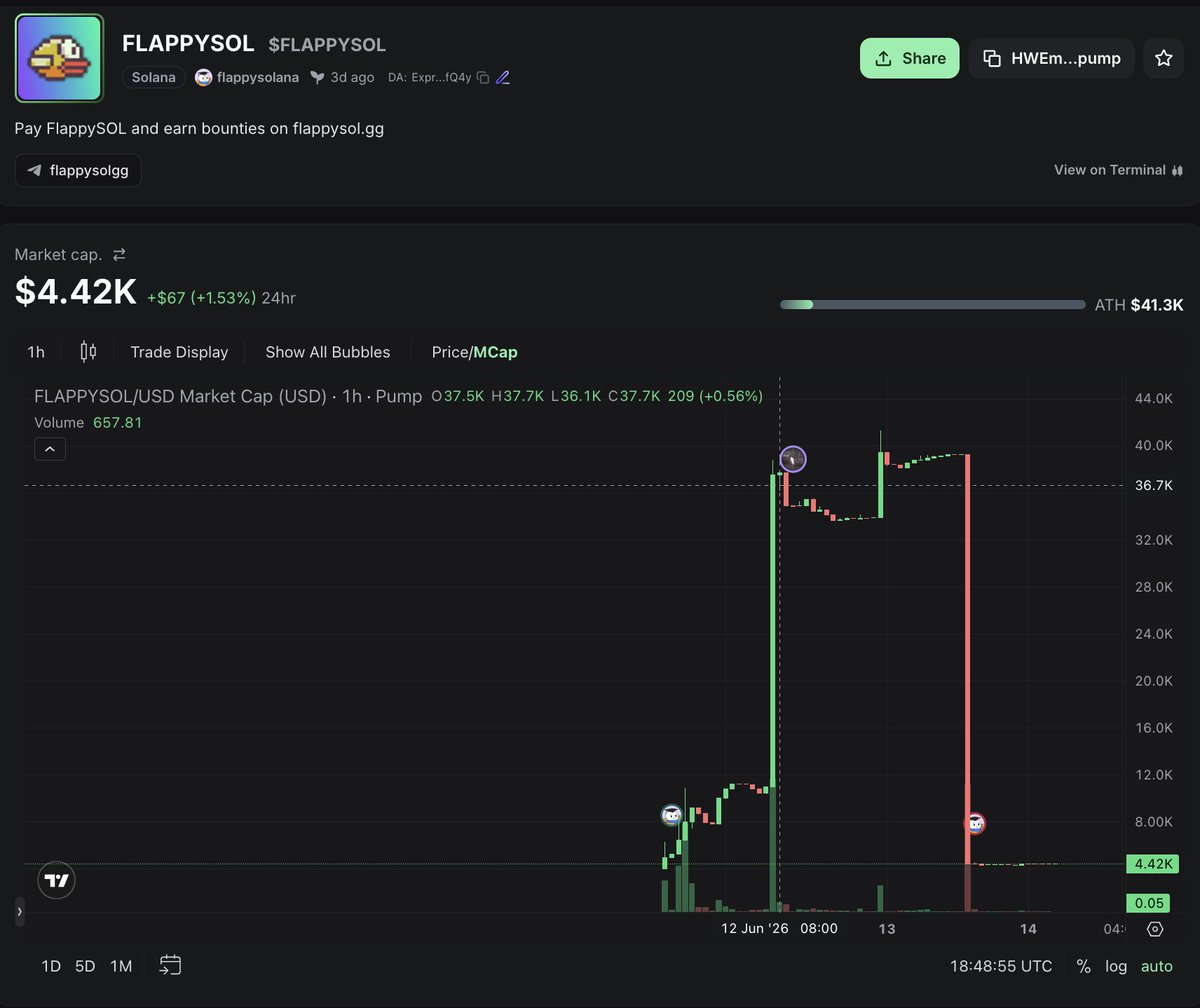Click View on Terminal link
The width and height of the screenshot is (1200, 1008).
click(x=1118, y=170)
